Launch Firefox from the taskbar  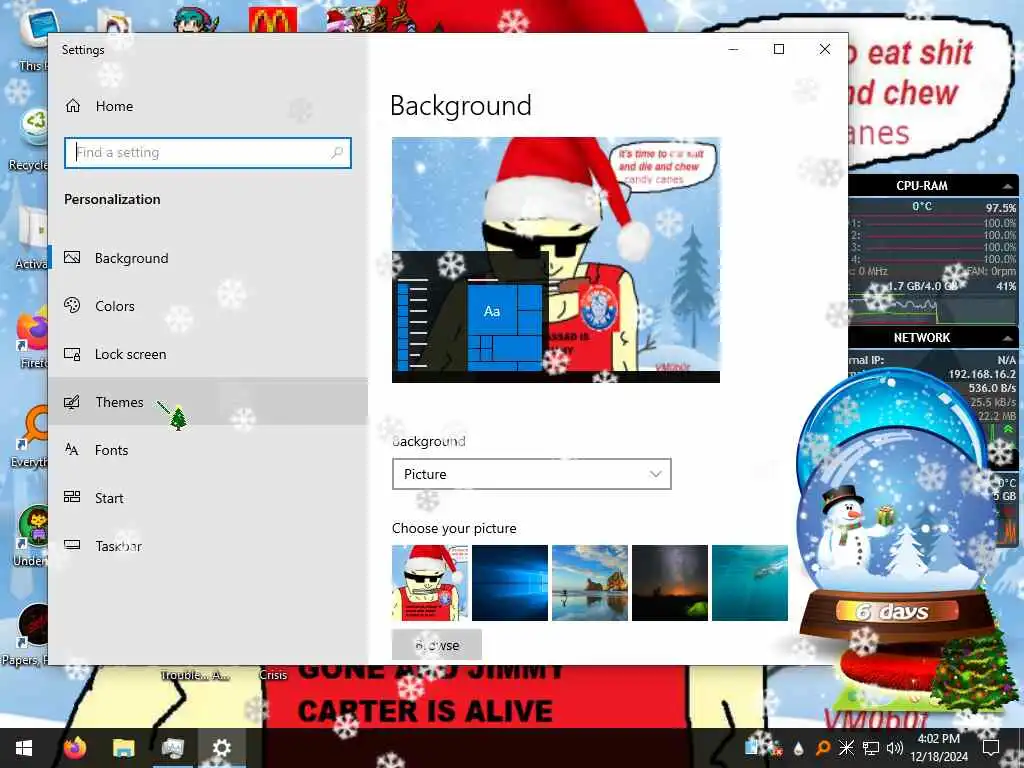click(x=74, y=748)
